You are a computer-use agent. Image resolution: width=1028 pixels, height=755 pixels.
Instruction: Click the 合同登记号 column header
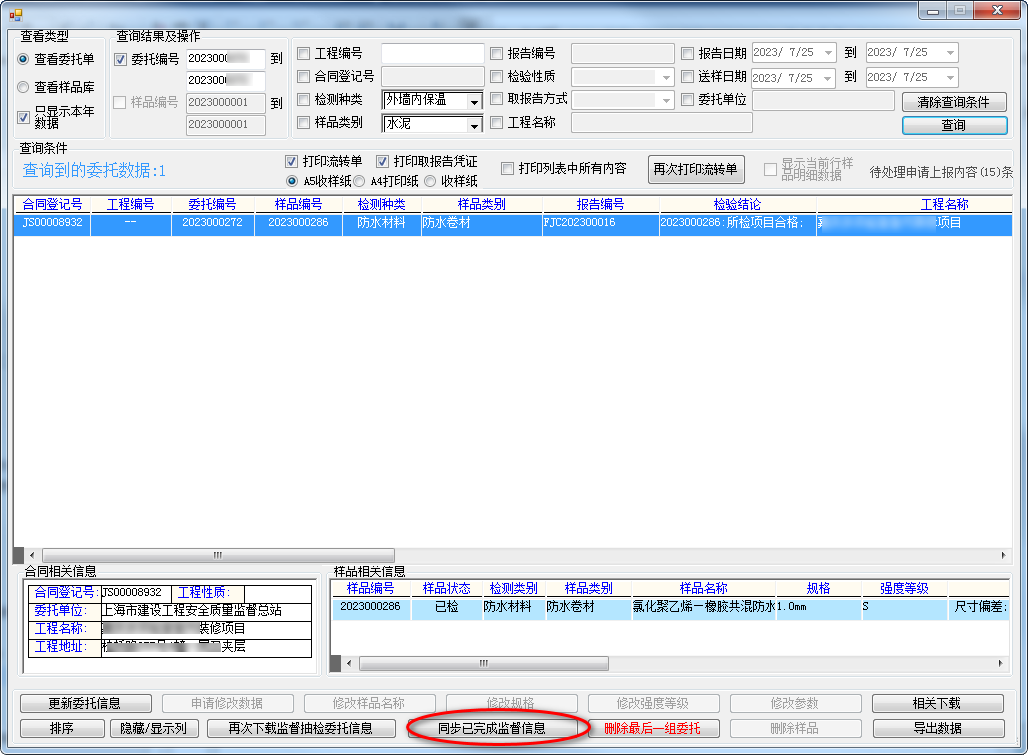click(52, 204)
